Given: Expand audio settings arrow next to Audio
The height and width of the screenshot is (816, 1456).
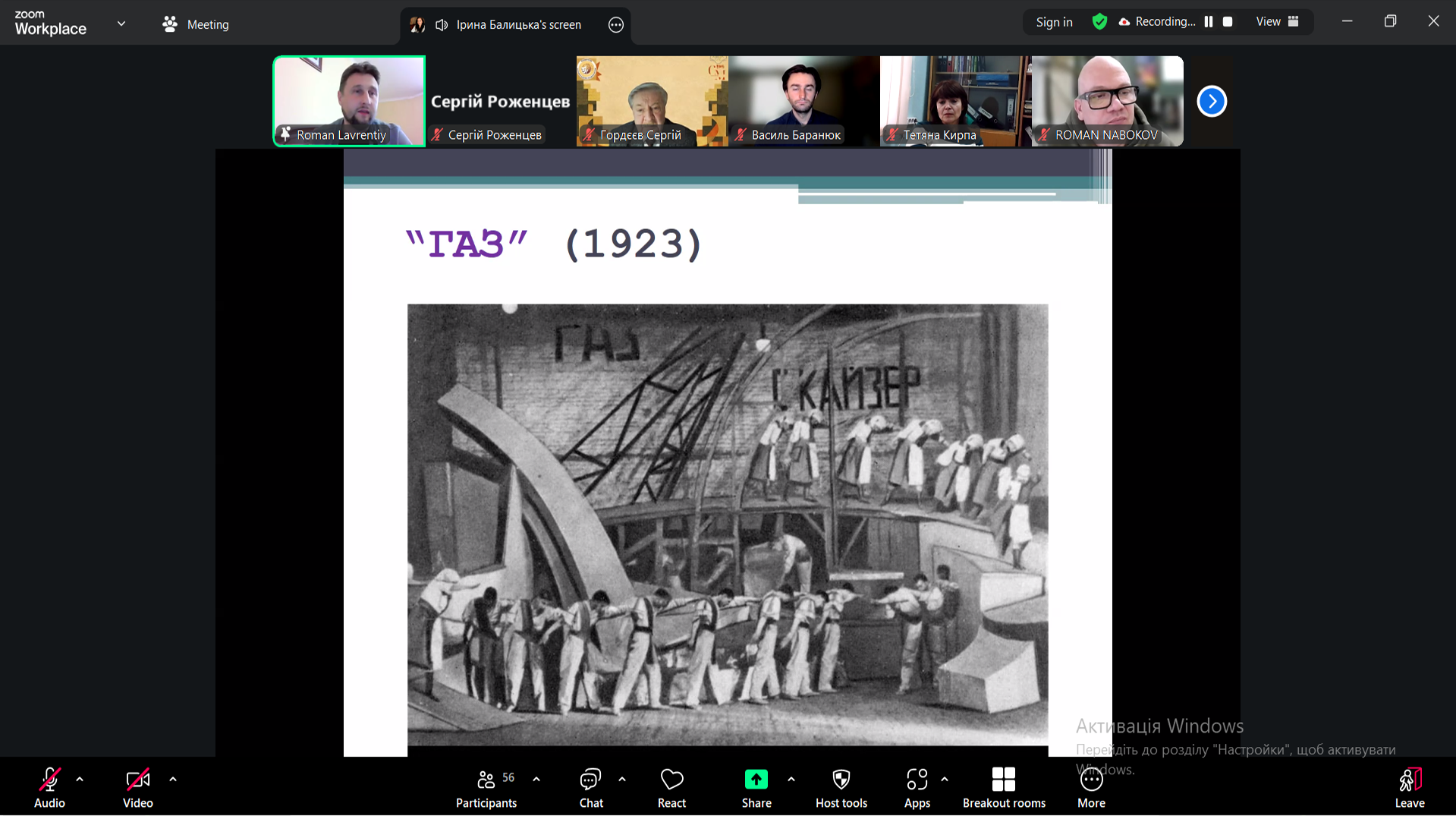Looking at the screenshot, I should pyautogui.click(x=80, y=780).
